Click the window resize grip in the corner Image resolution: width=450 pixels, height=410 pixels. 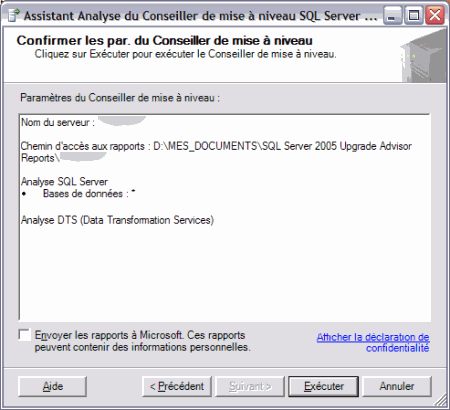click(x=441, y=401)
